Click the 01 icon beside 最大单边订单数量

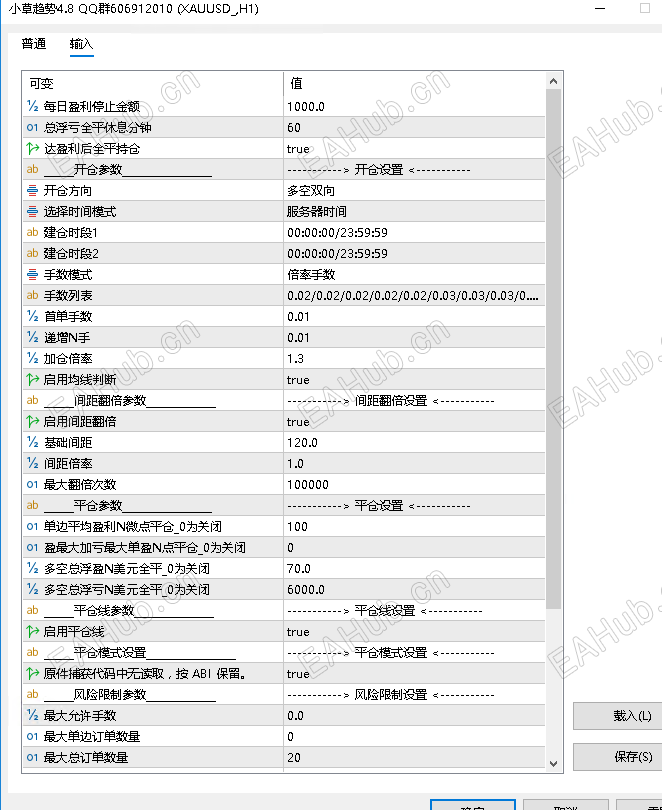(x=33, y=737)
